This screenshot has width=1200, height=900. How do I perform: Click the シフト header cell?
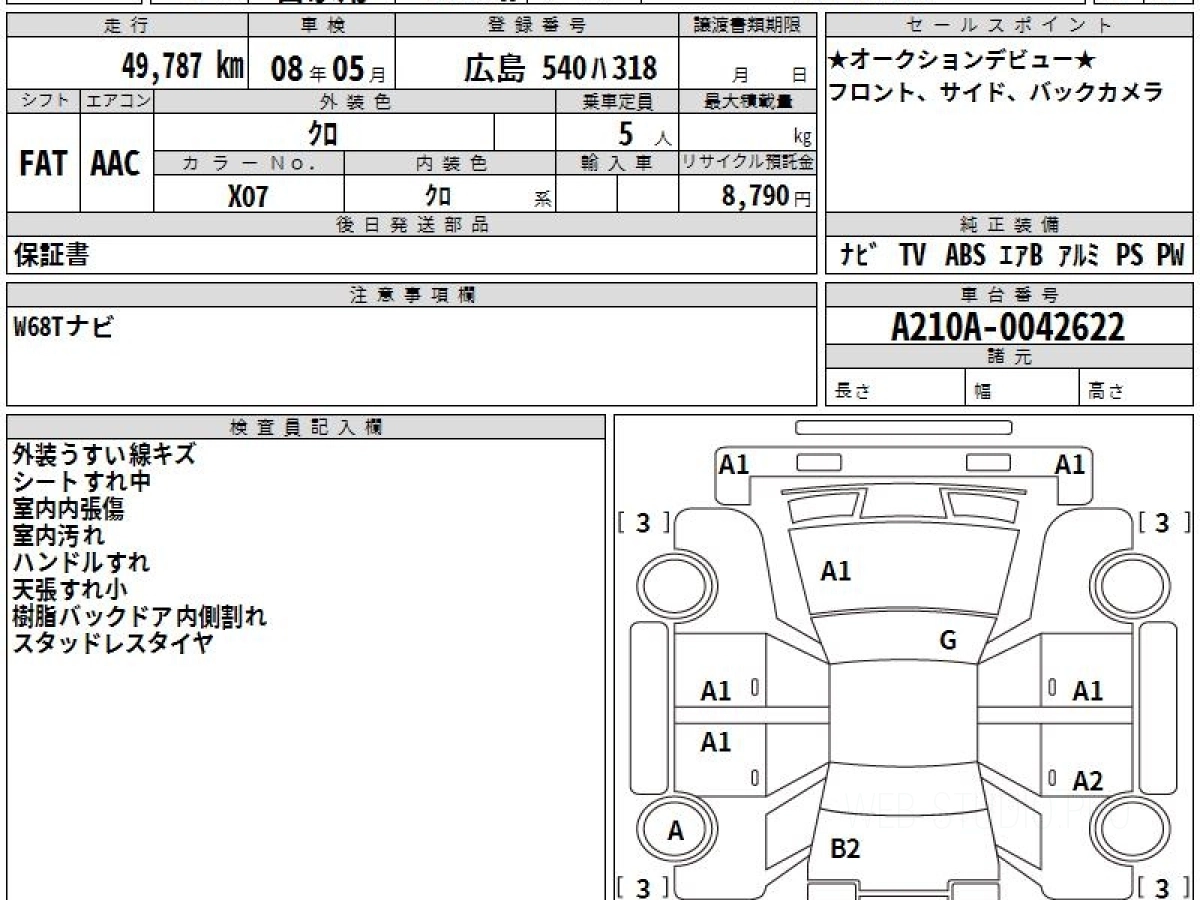[43, 101]
